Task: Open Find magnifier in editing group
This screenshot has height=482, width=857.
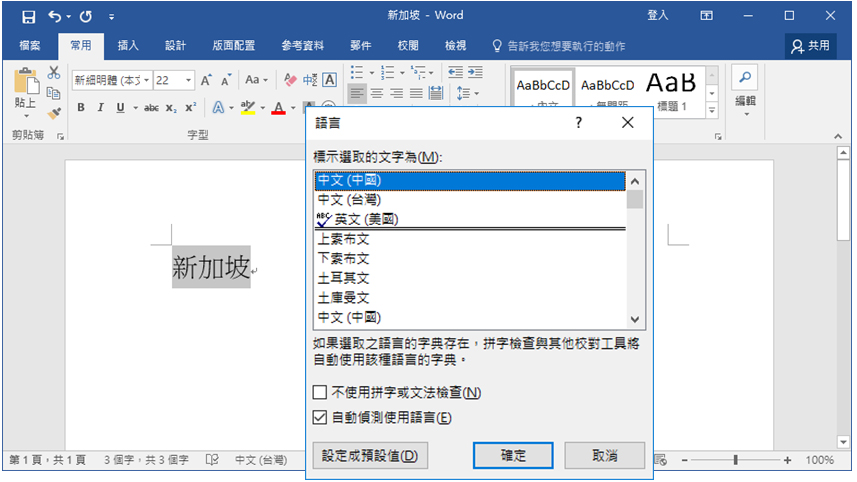Action: click(x=745, y=78)
